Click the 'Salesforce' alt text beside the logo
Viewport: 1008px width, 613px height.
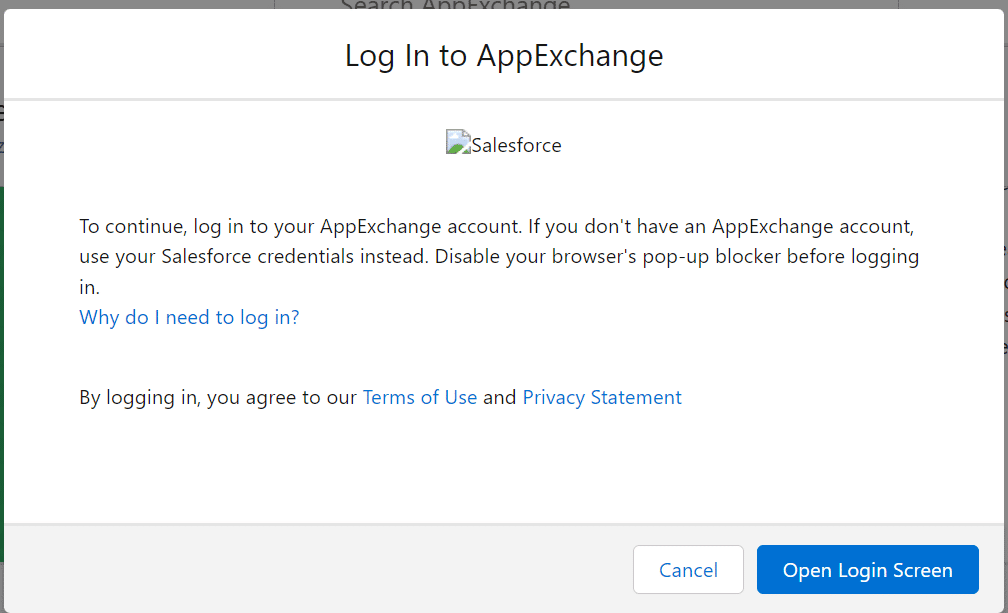click(x=516, y=145)
